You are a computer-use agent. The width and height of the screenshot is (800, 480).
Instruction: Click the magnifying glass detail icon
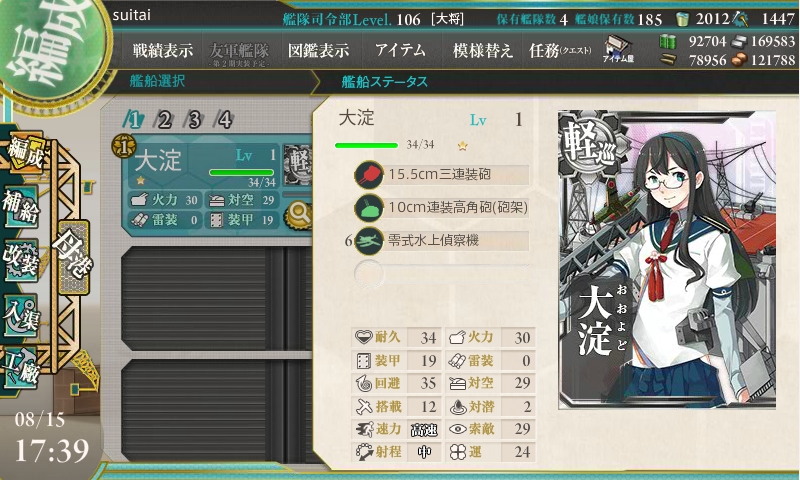[x=298, y=215]
